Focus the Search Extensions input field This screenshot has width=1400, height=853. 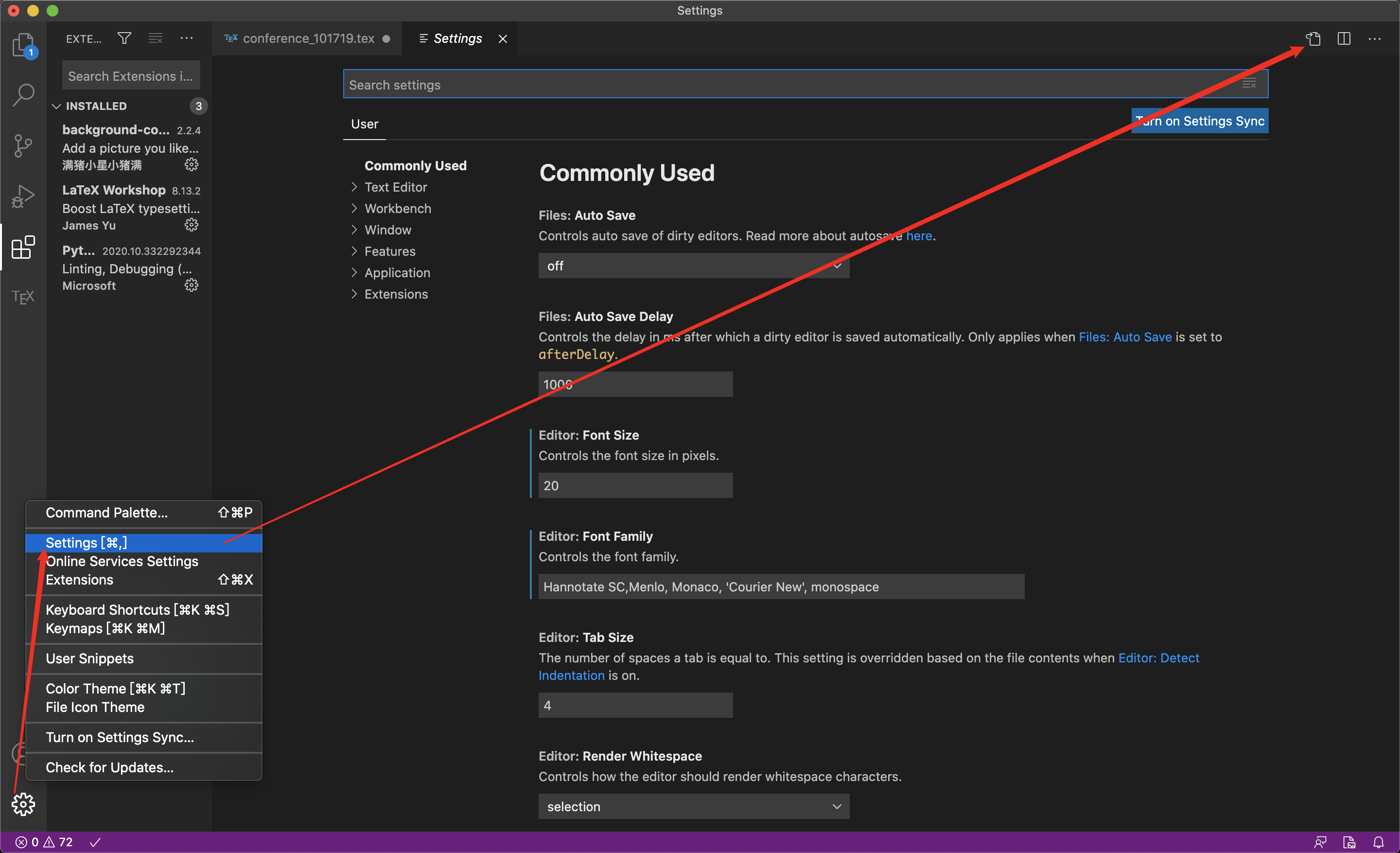[x=131, y=75]
